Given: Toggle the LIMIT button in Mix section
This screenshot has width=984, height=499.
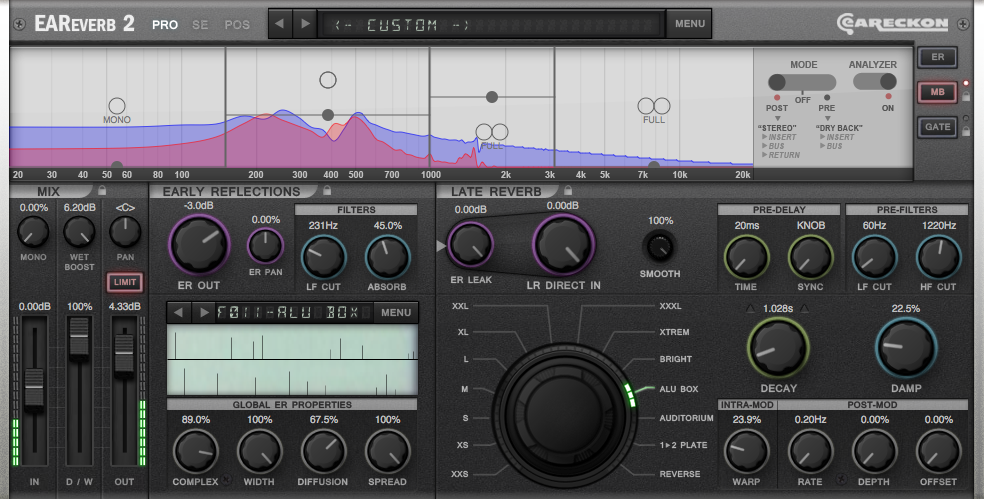Looking at the screenshot, I should tap(125, 282).
